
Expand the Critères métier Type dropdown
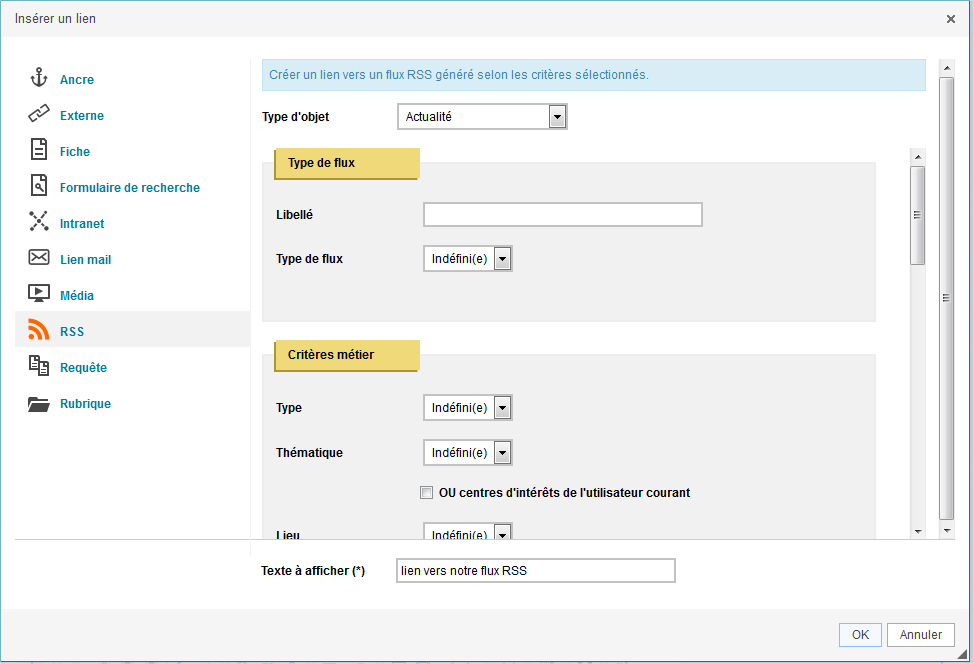(468, 408)
